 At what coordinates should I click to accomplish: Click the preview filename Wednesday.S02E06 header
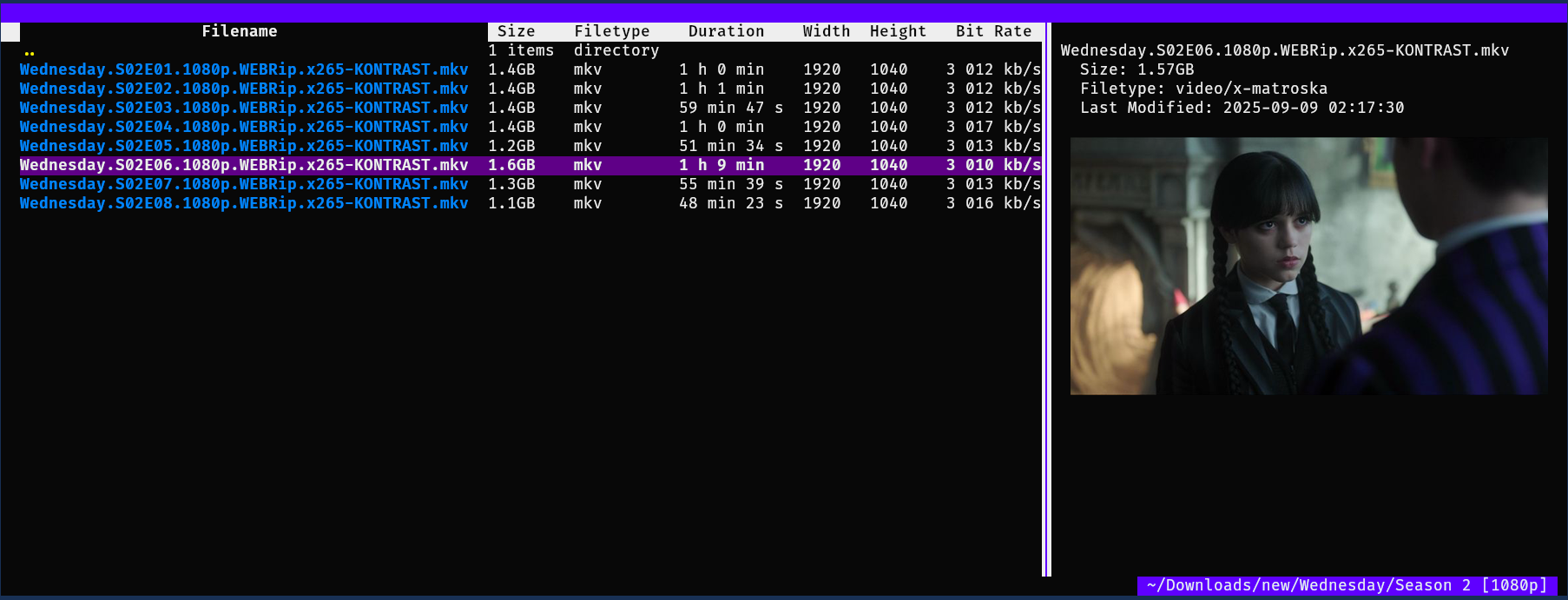1285,50
